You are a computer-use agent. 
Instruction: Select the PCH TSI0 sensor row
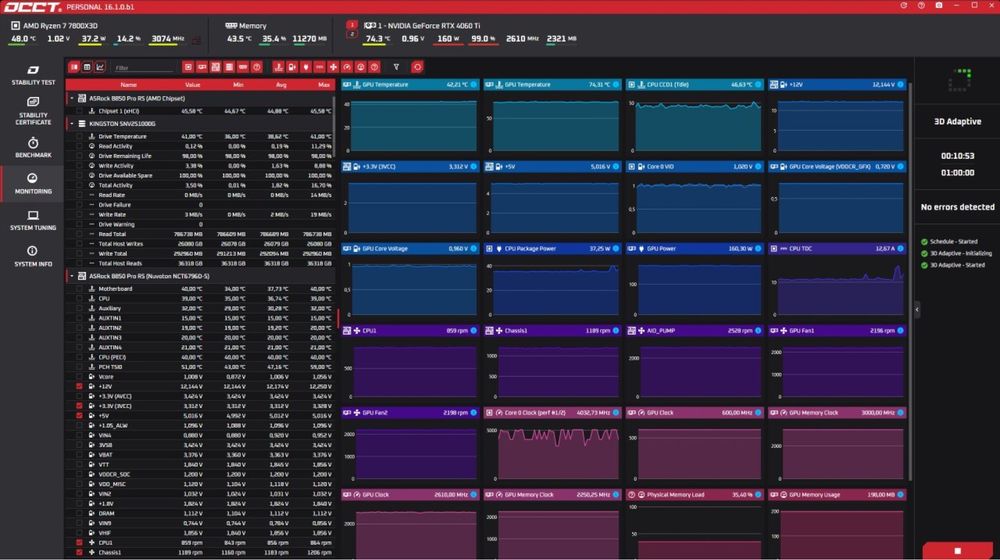(x=200, y=367)
